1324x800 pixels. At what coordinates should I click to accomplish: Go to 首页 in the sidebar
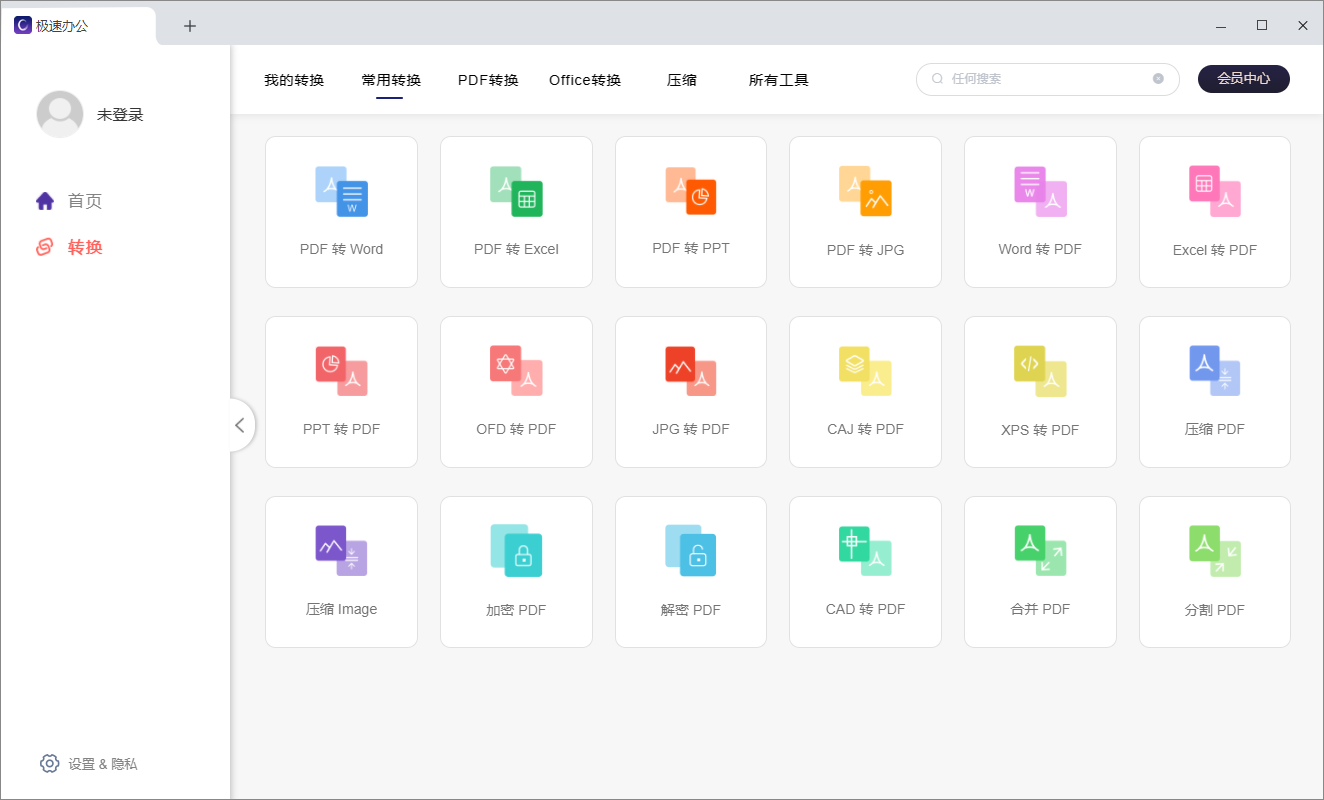[x=85, y=200]
